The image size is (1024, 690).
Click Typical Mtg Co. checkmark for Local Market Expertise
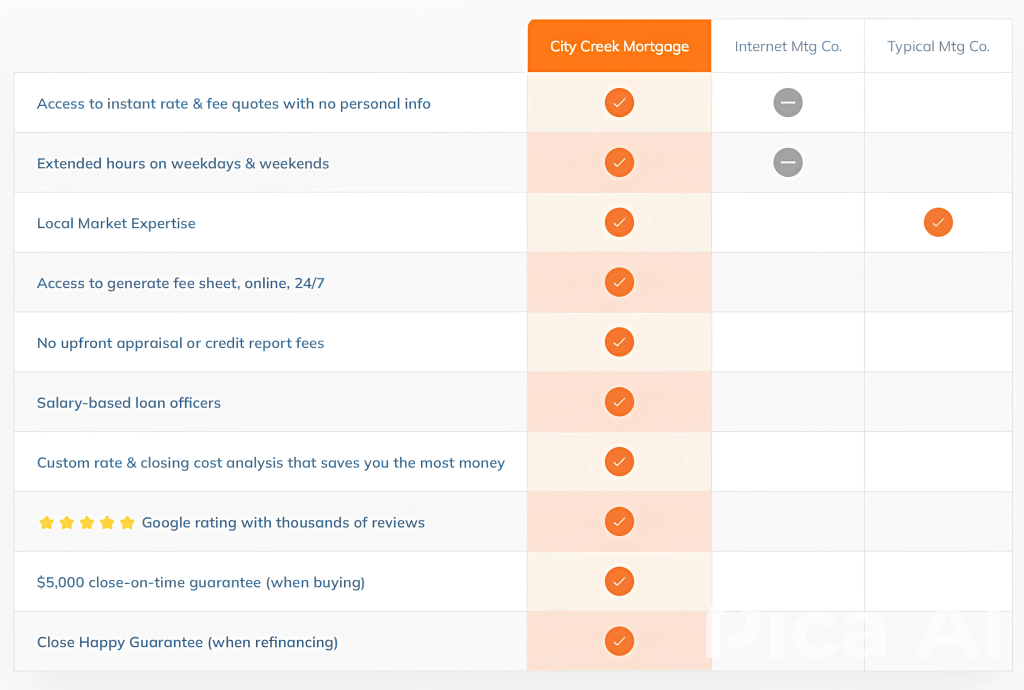coord(938,223)
